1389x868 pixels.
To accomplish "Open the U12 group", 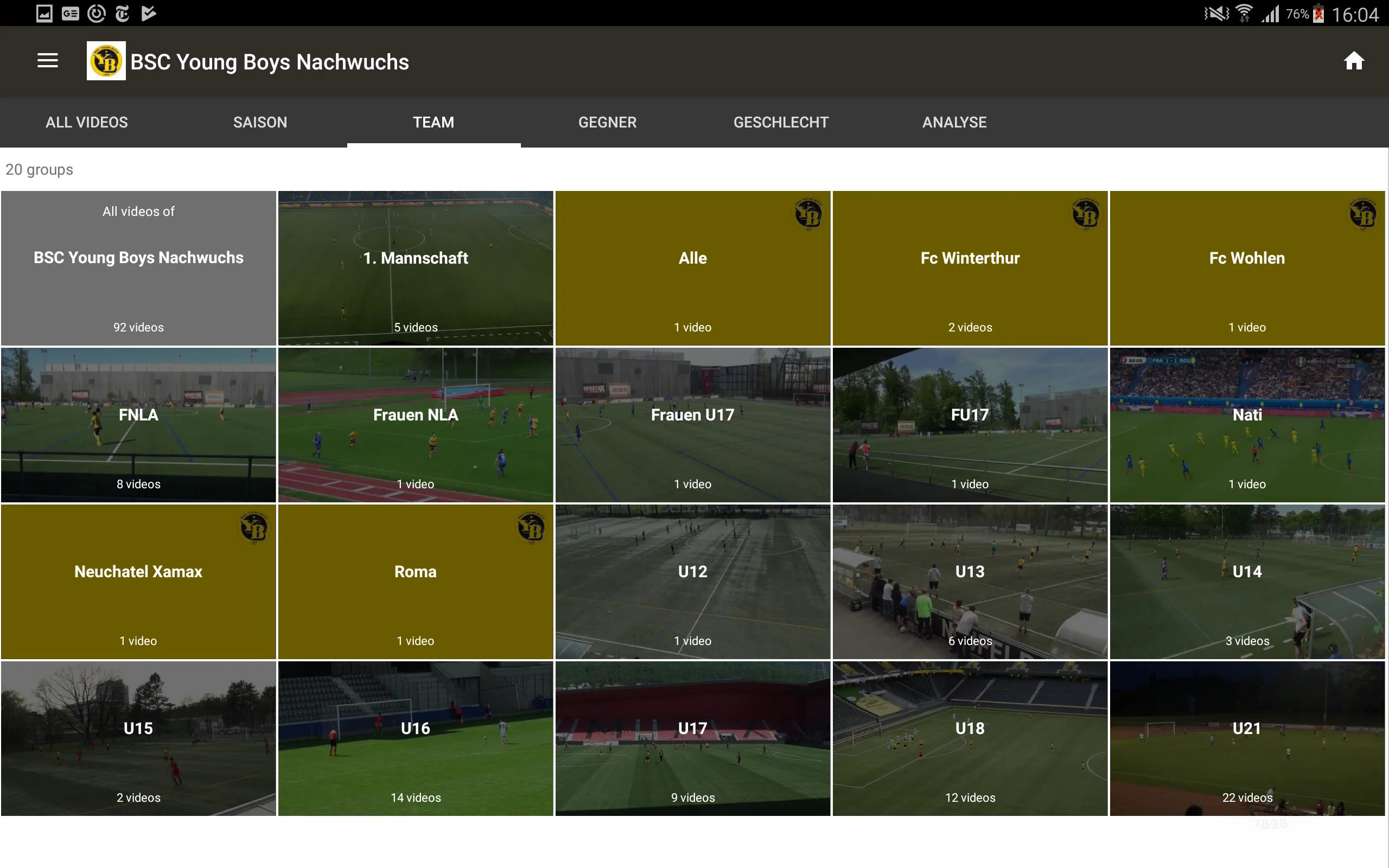I will tap(693, 582).
